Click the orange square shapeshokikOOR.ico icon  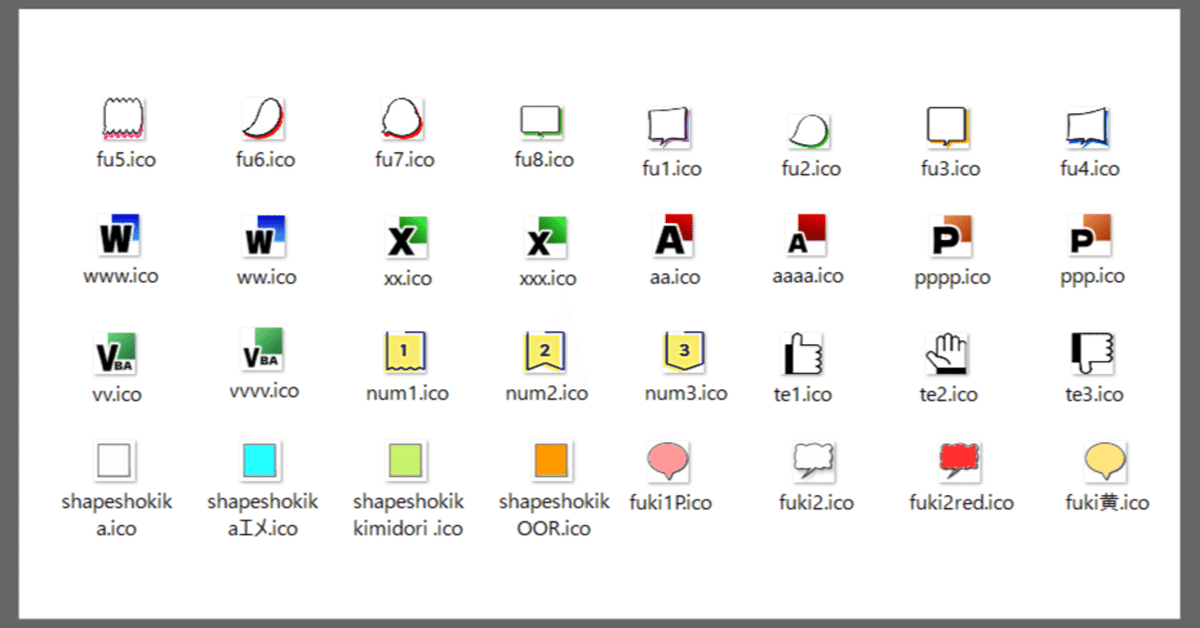(552, 462)
